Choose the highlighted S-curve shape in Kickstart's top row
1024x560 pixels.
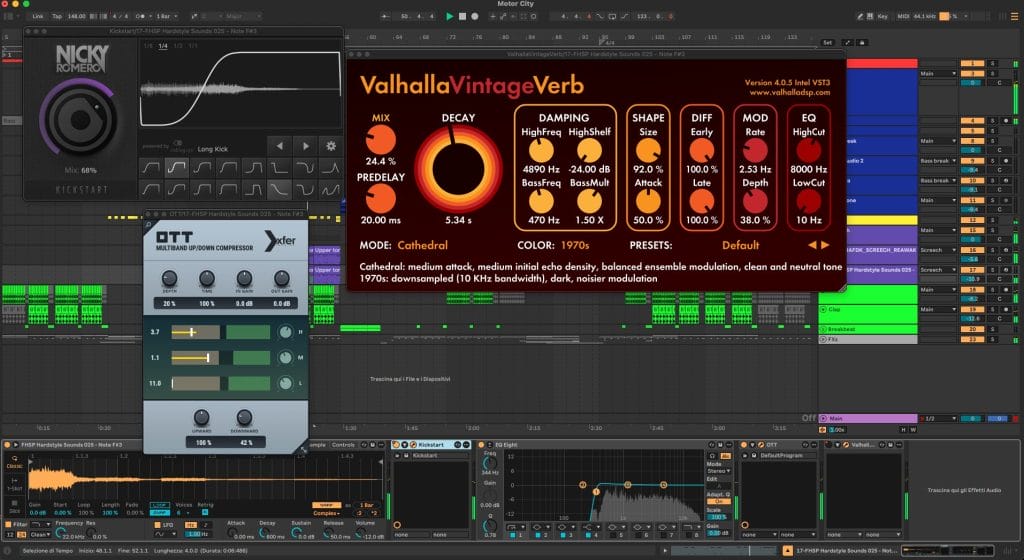coord(176,168)
